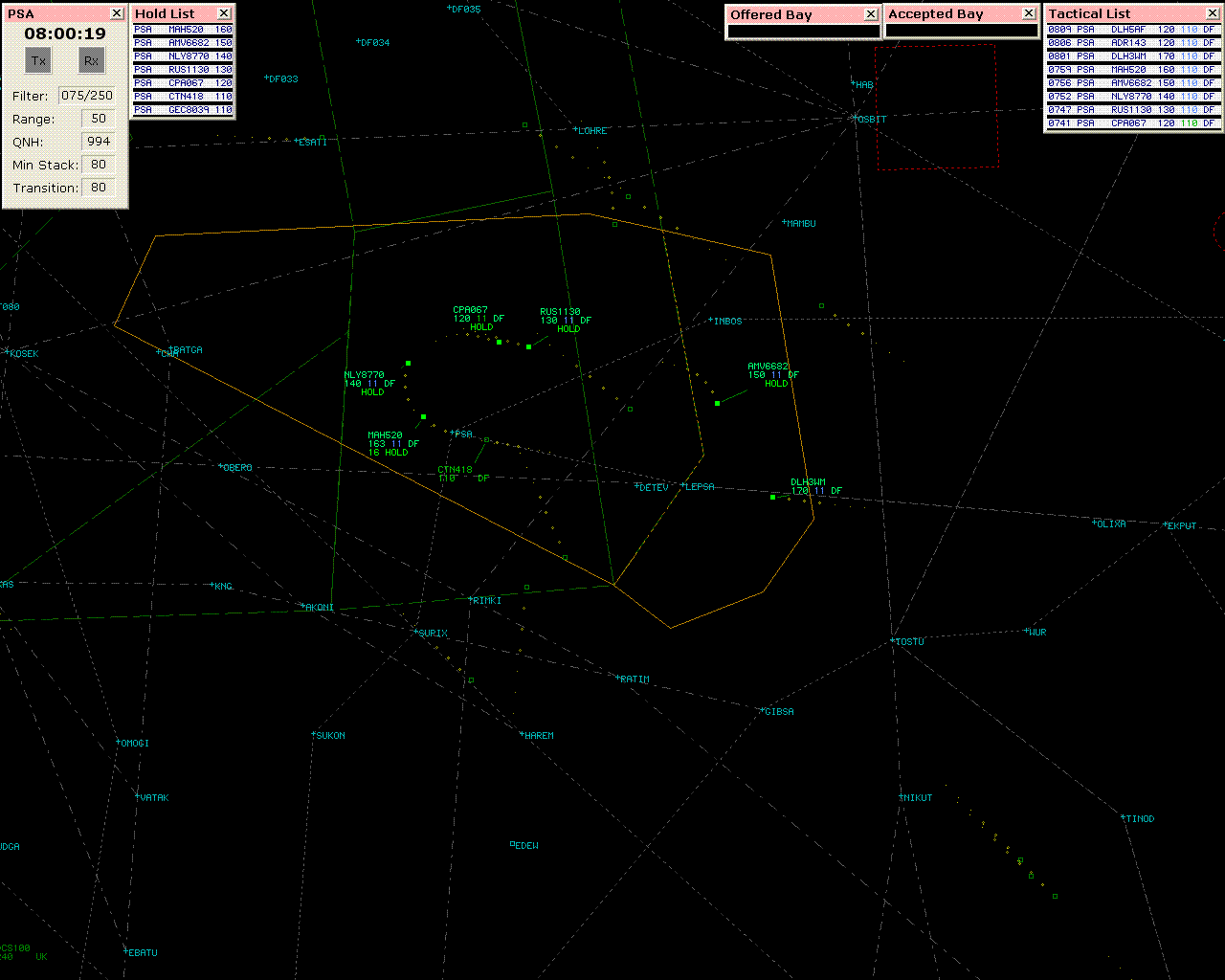1225x980 pixels.
Task: Select GEC8039 row in Hold List
Action: coord(183,110)
